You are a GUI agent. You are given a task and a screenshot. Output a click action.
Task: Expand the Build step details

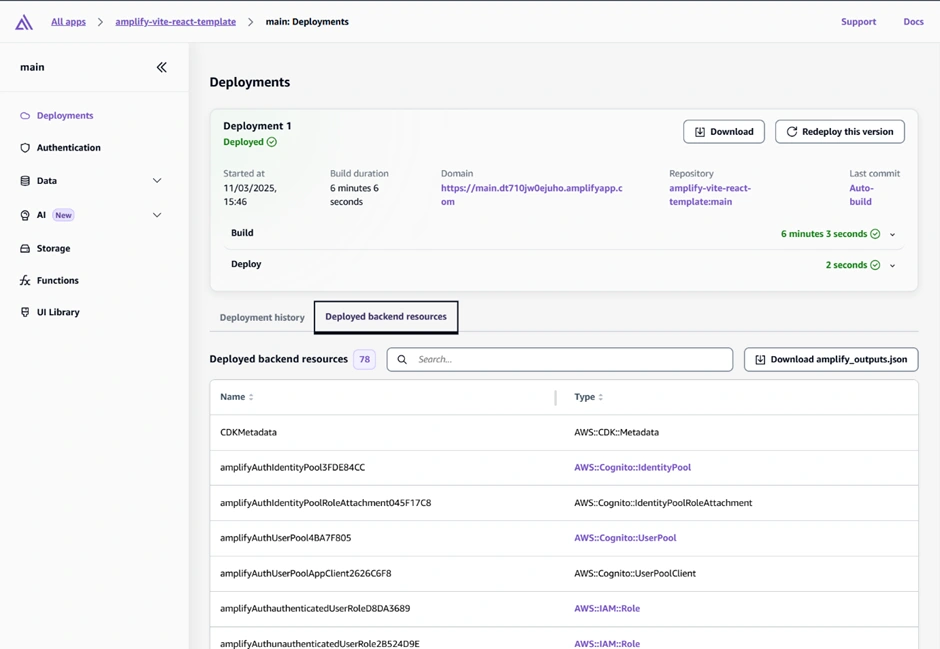[892, 234]
